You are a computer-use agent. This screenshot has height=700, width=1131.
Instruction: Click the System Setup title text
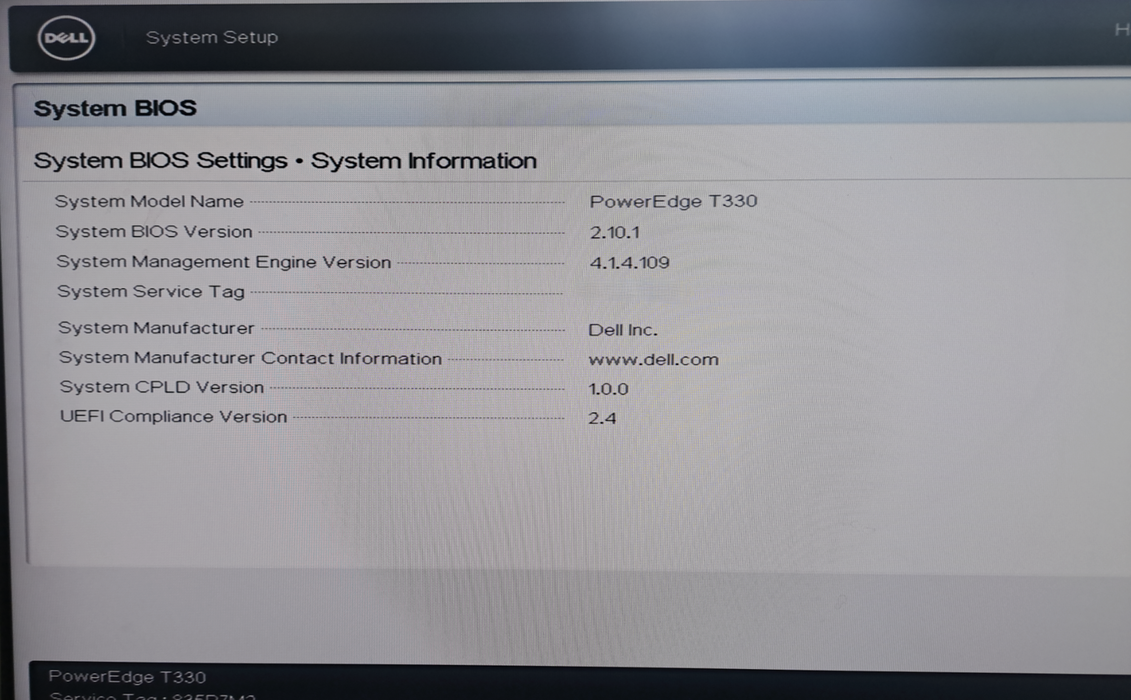(212, 37)
